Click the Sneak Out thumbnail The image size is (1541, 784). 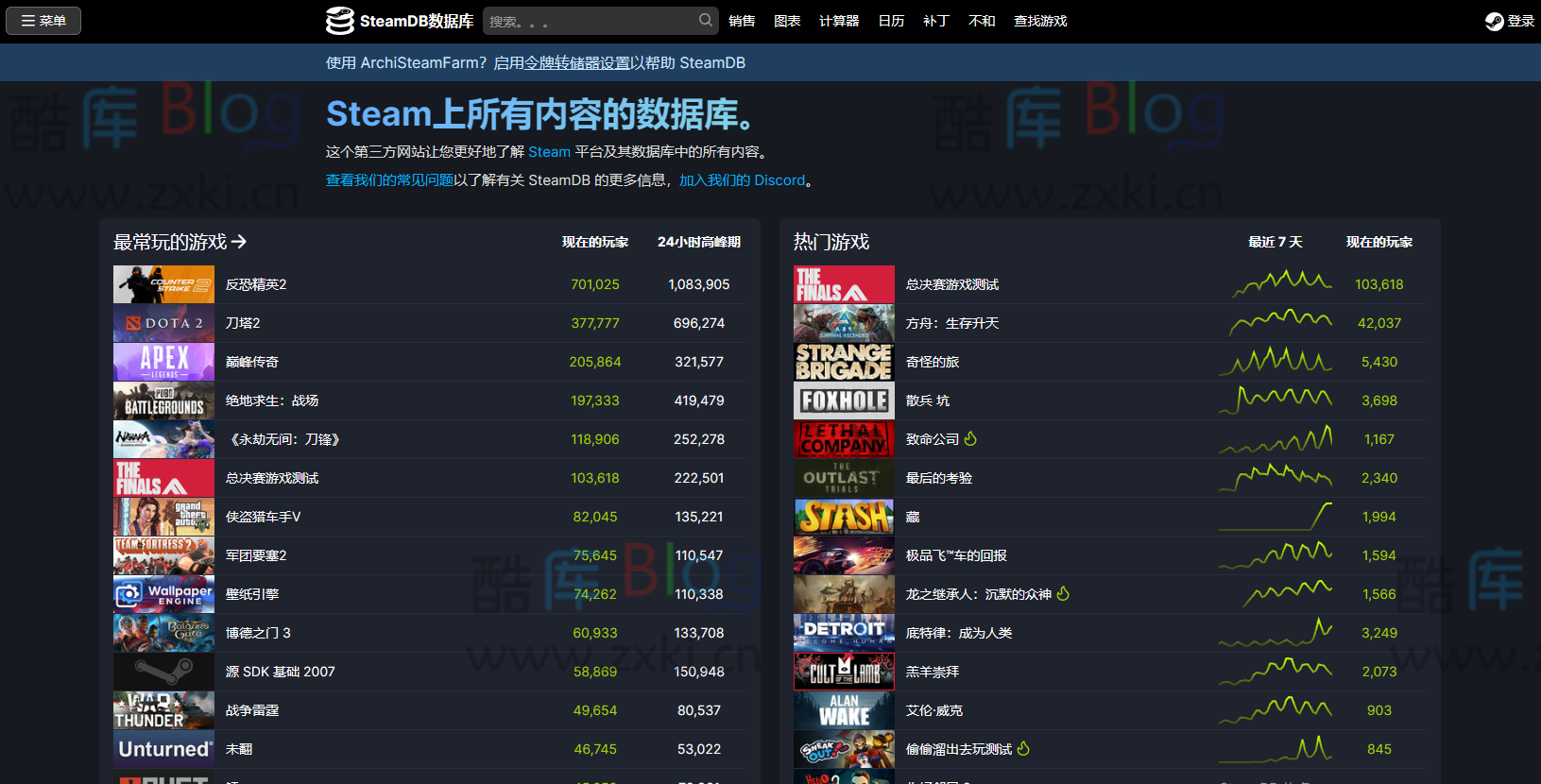pos(844,749)
